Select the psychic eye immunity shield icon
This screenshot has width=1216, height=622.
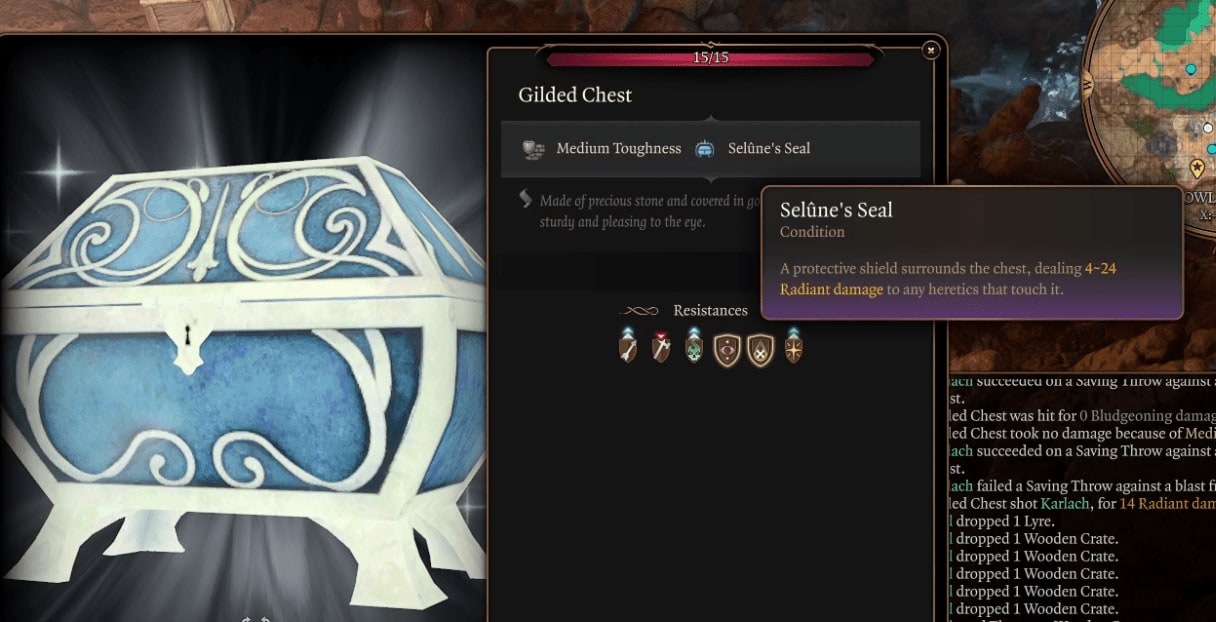[727, 349]
